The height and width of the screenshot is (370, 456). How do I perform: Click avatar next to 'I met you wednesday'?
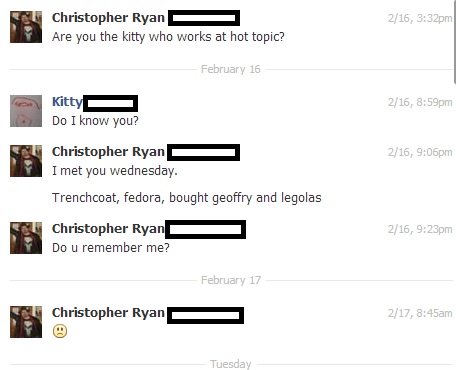pos(26,161)
